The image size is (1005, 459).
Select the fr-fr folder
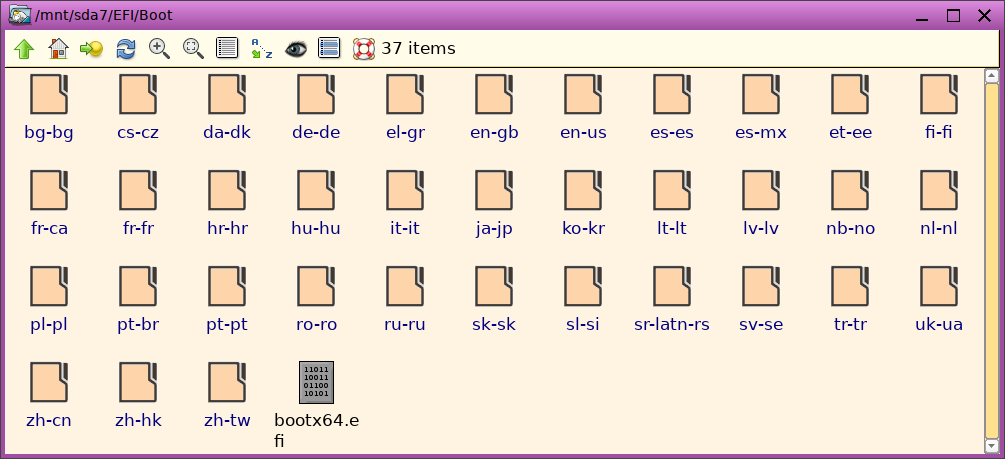tap(138, 203)
